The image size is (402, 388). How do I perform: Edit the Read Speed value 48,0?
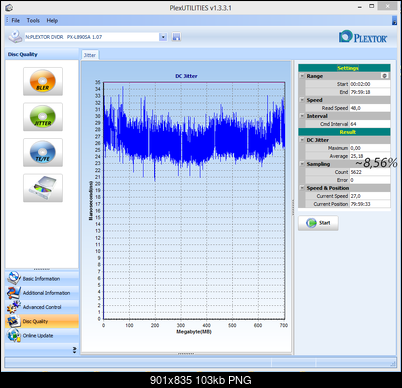coord(370,108)
